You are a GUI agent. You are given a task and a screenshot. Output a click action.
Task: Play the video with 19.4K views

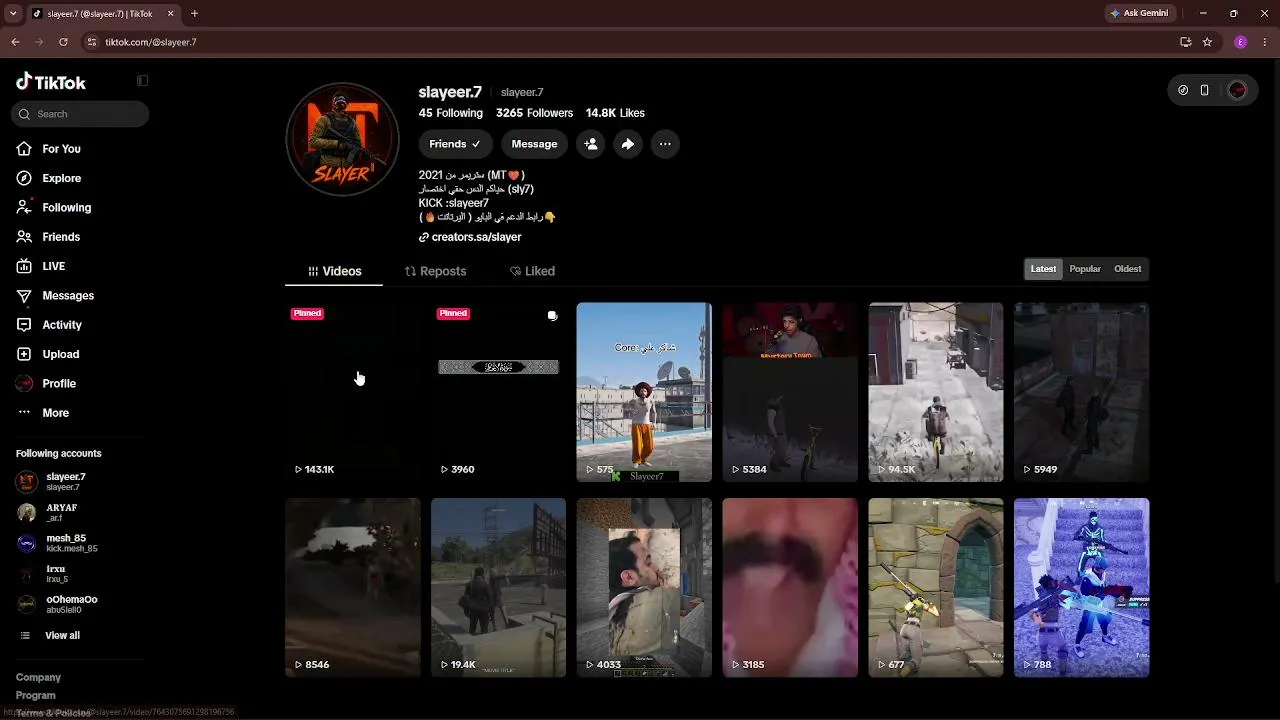[x=498, y=588]
